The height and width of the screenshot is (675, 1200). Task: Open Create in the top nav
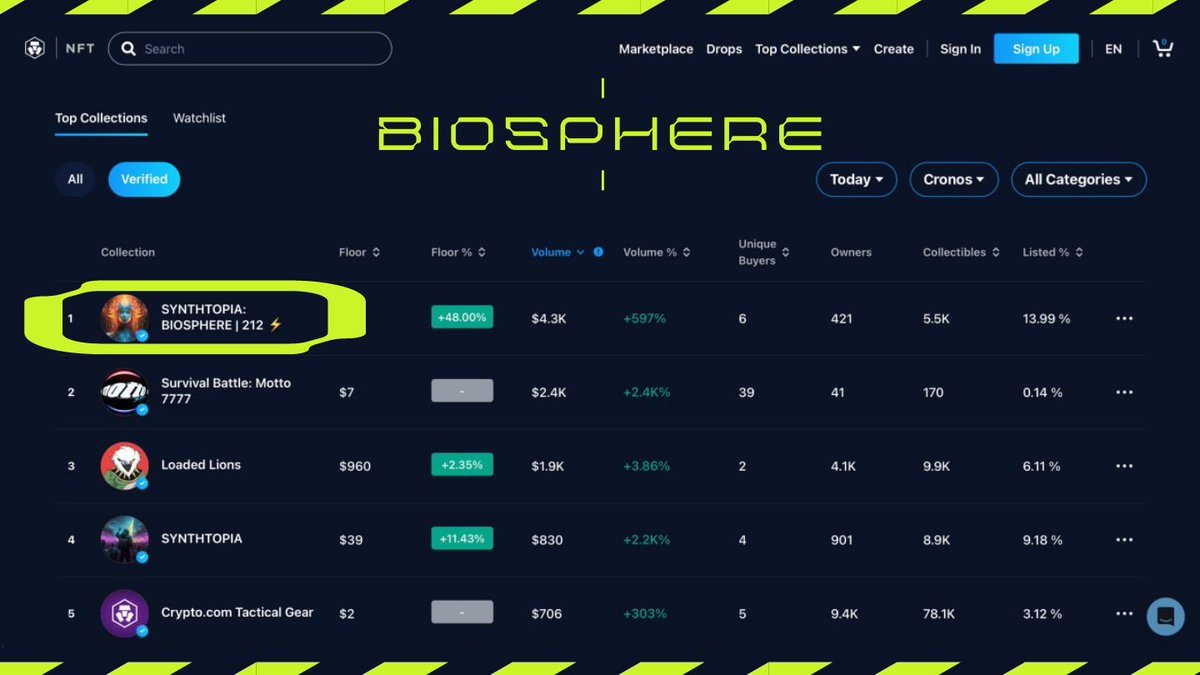click(x=894, y=48)
